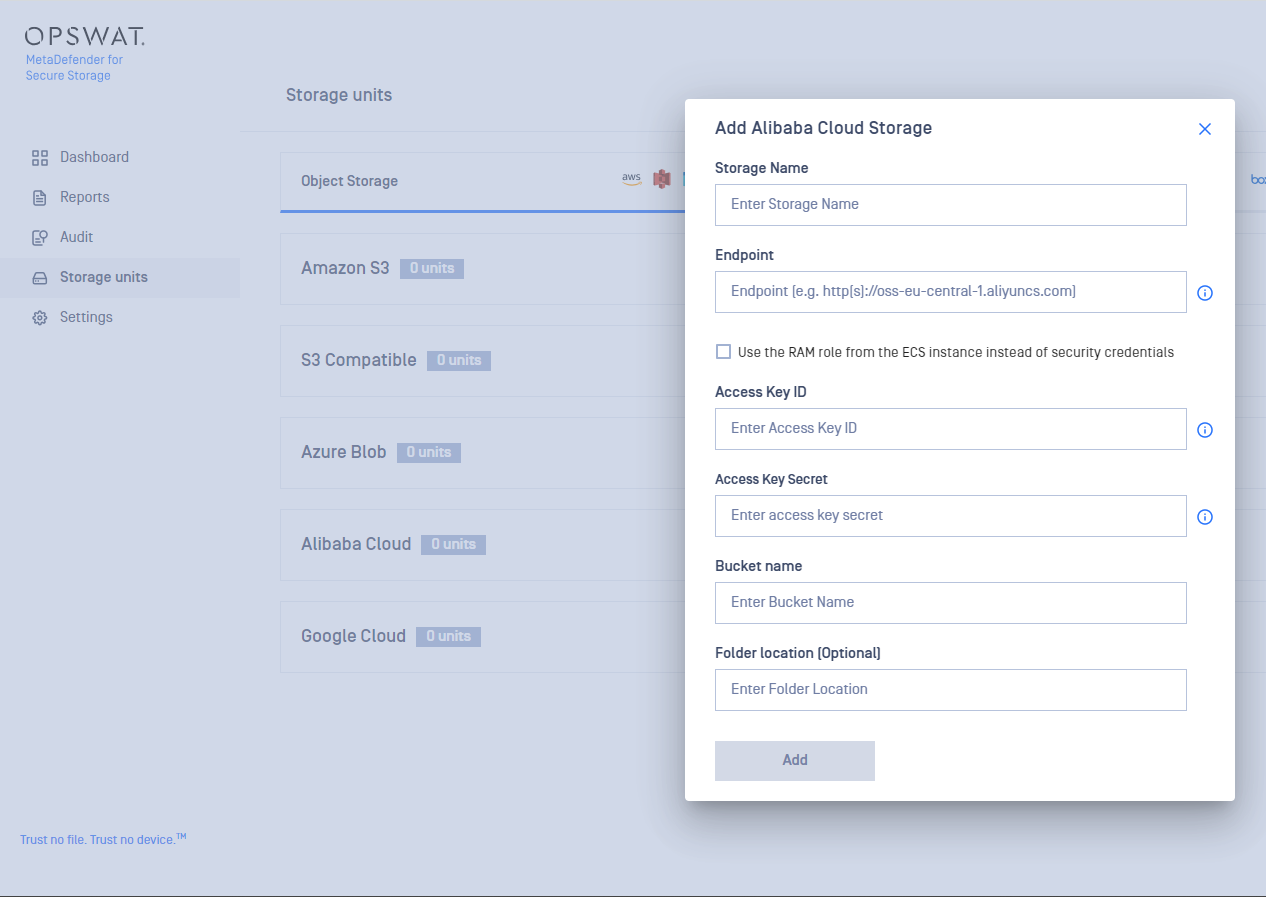Click the 0 units badge beside Azure Blob

(429, 452)
